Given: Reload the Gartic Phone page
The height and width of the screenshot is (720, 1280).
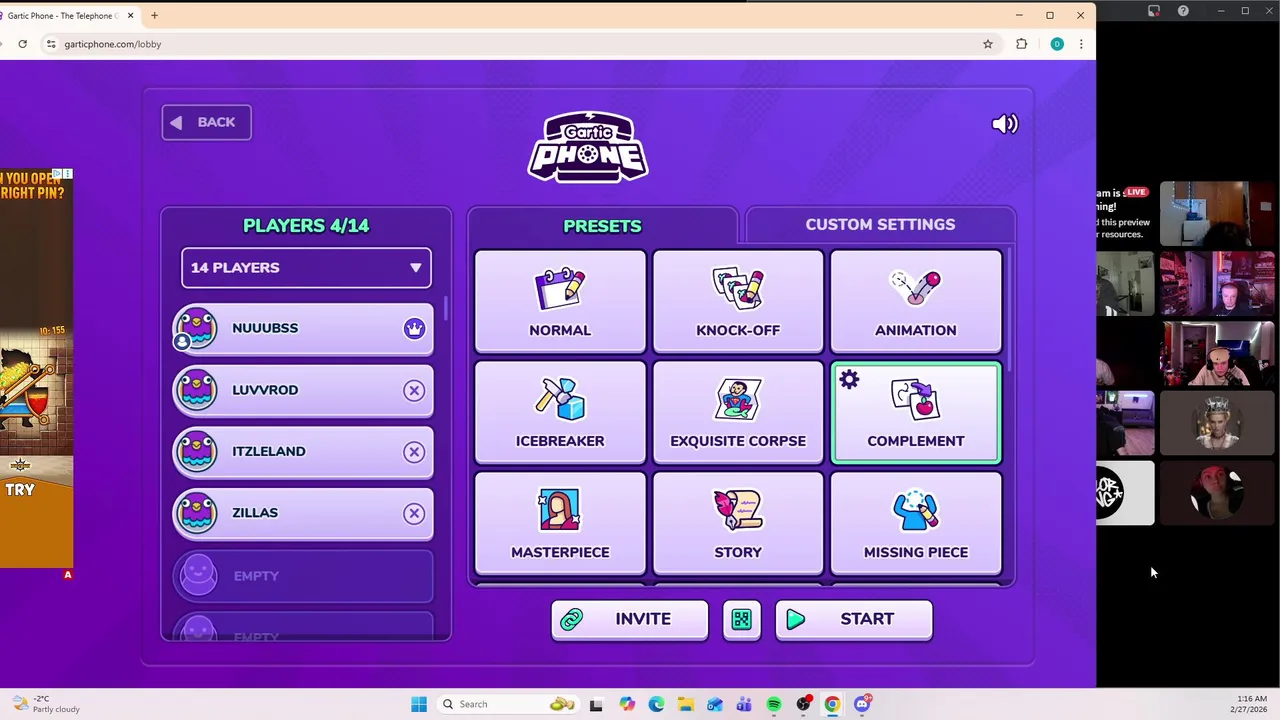Looking at the screenshot, I should point(23,44).
